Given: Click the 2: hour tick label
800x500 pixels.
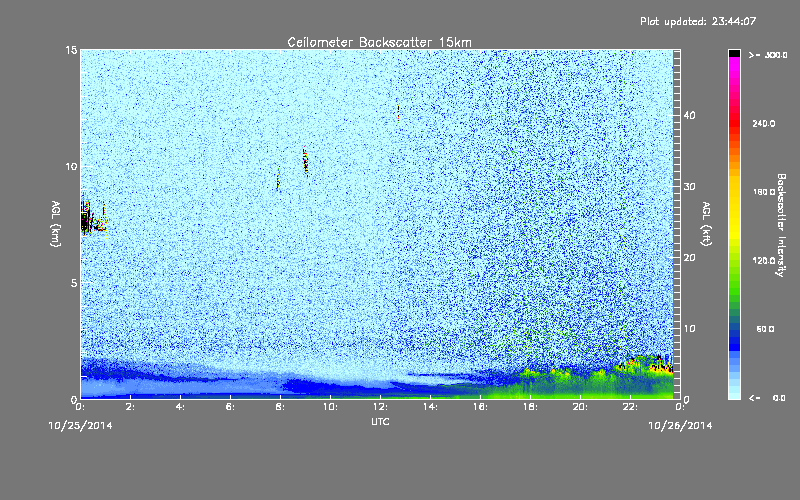Looking at the screenshot, I should pos(131,407).
